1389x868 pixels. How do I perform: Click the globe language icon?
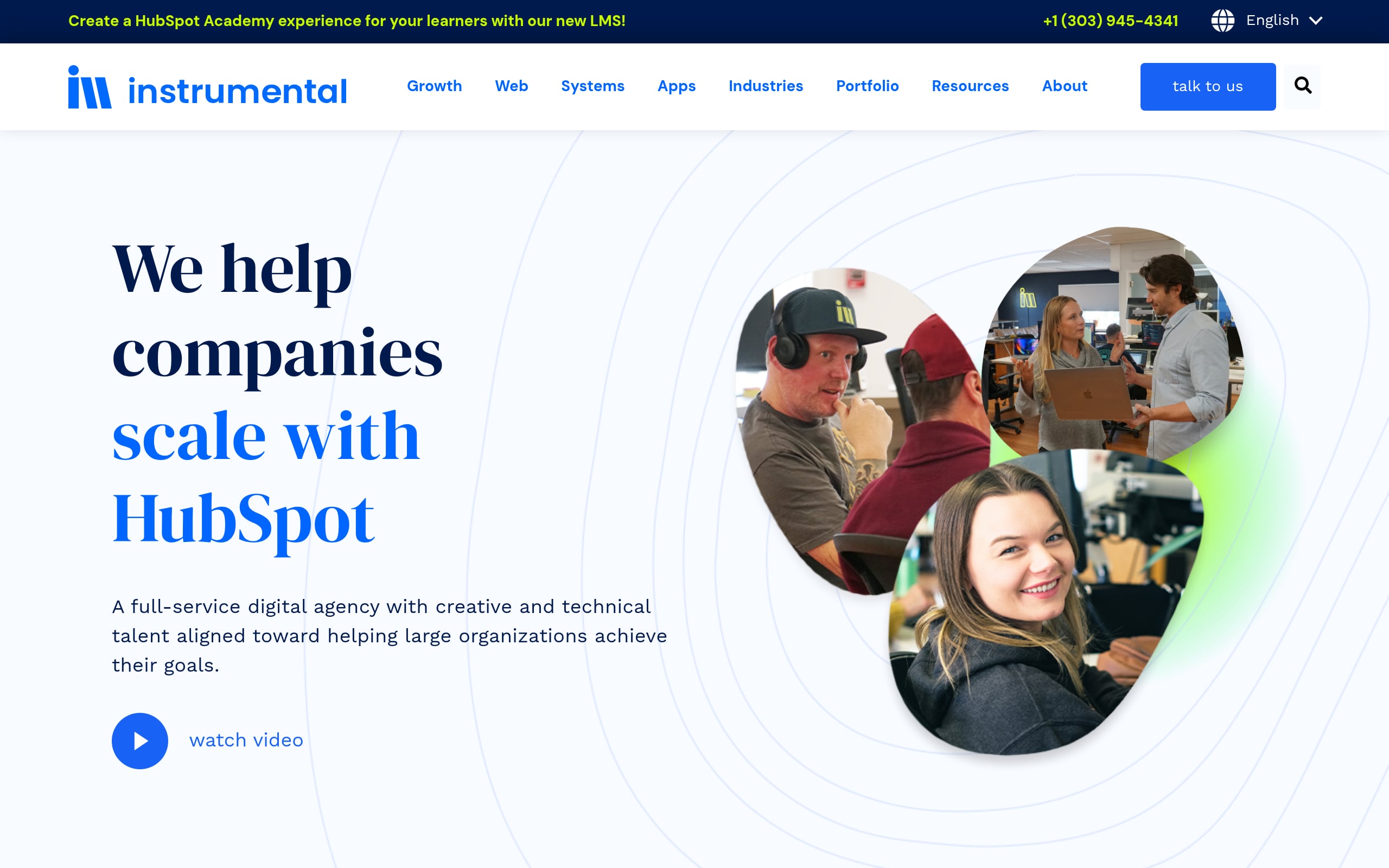(x=1222, y=21)
